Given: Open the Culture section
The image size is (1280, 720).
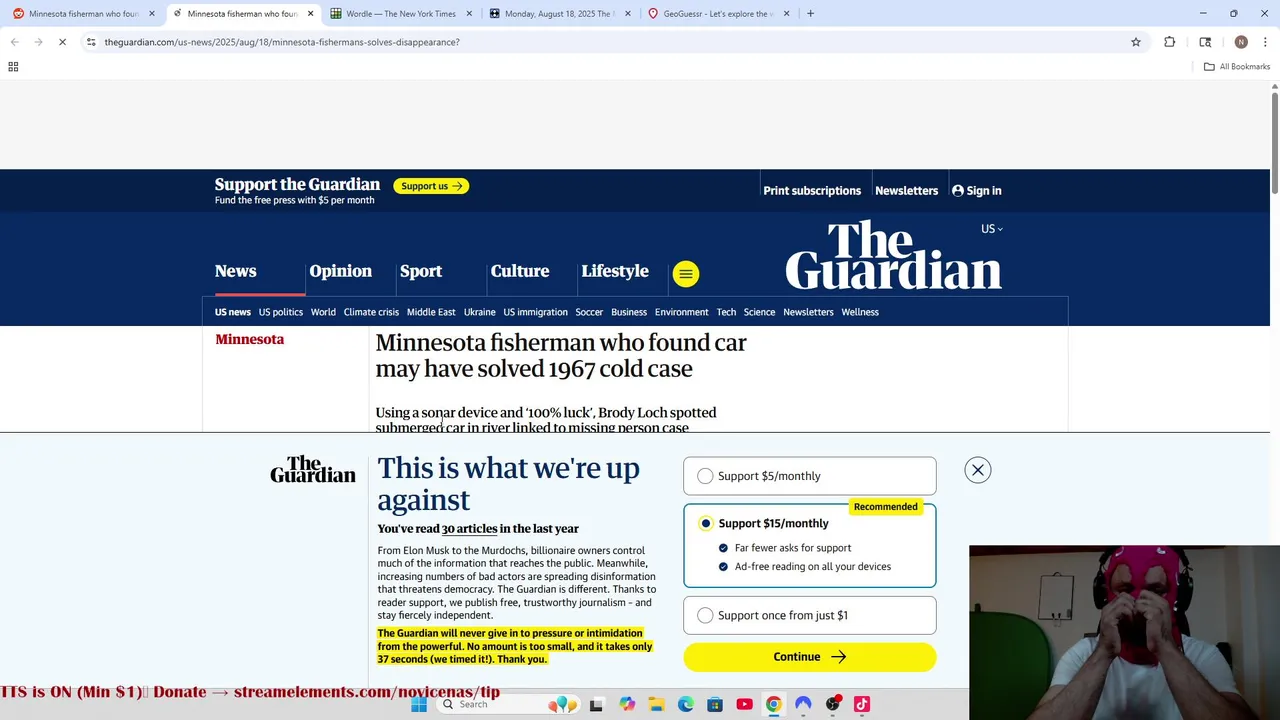Looking at the screenshot, I should (520, 271).
